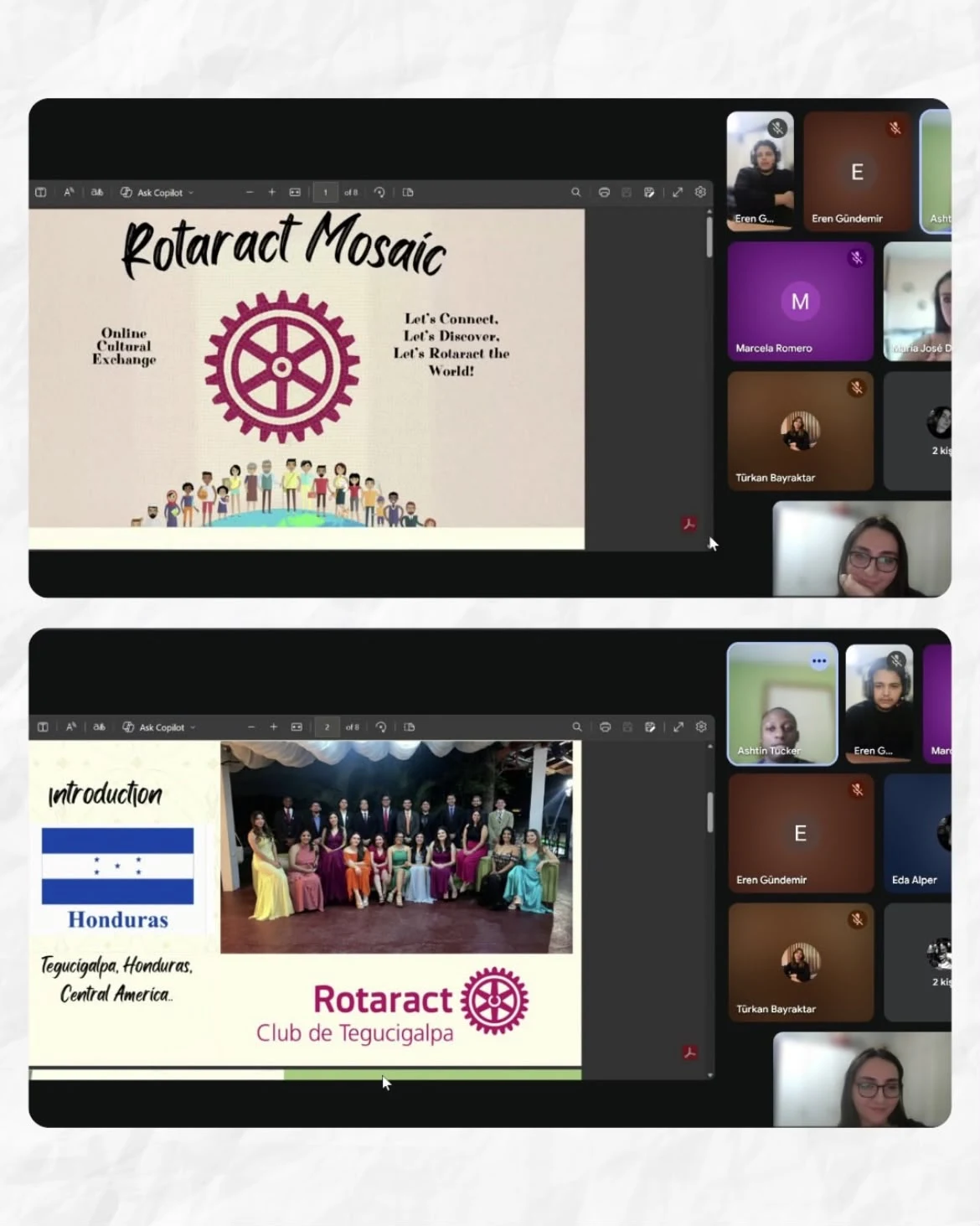The width and height of the screenshot is (980, 1226).
Task: Expand Ask Copilot dropdown arrow in page 2 viewer
Action: (x=193, y=727)
